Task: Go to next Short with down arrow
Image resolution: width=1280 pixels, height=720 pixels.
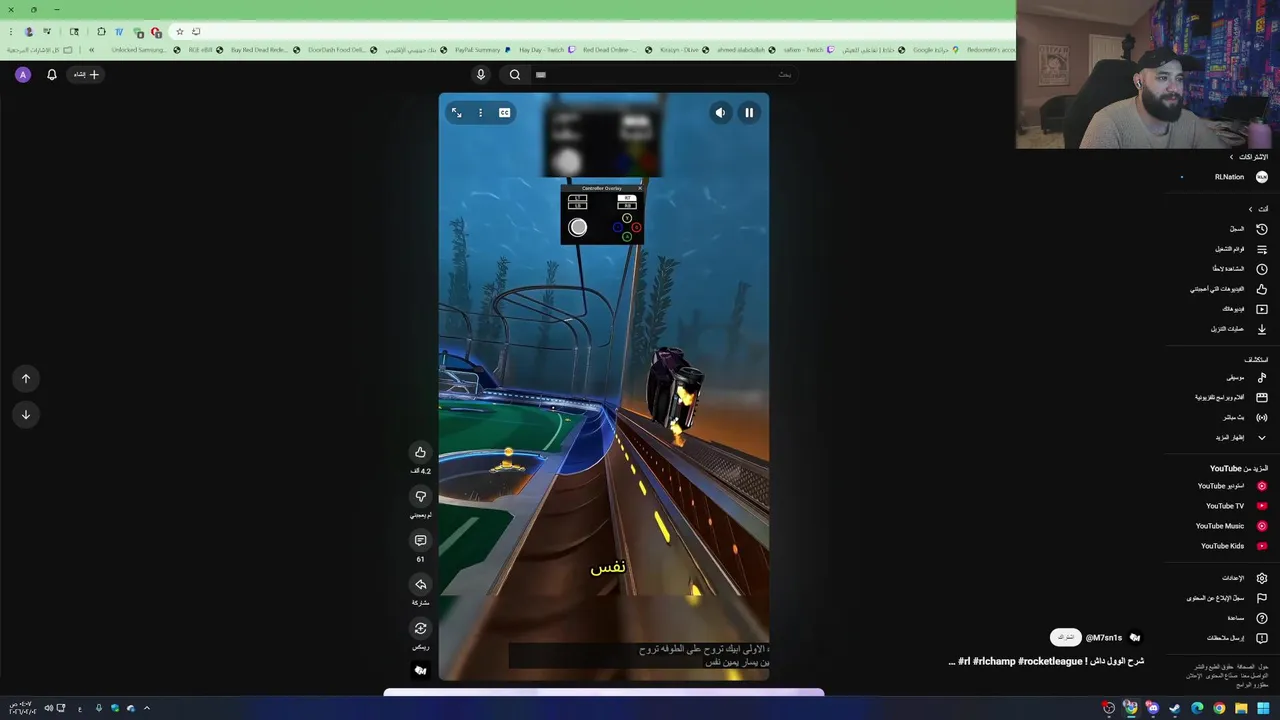Action: [x=26, y=414]
